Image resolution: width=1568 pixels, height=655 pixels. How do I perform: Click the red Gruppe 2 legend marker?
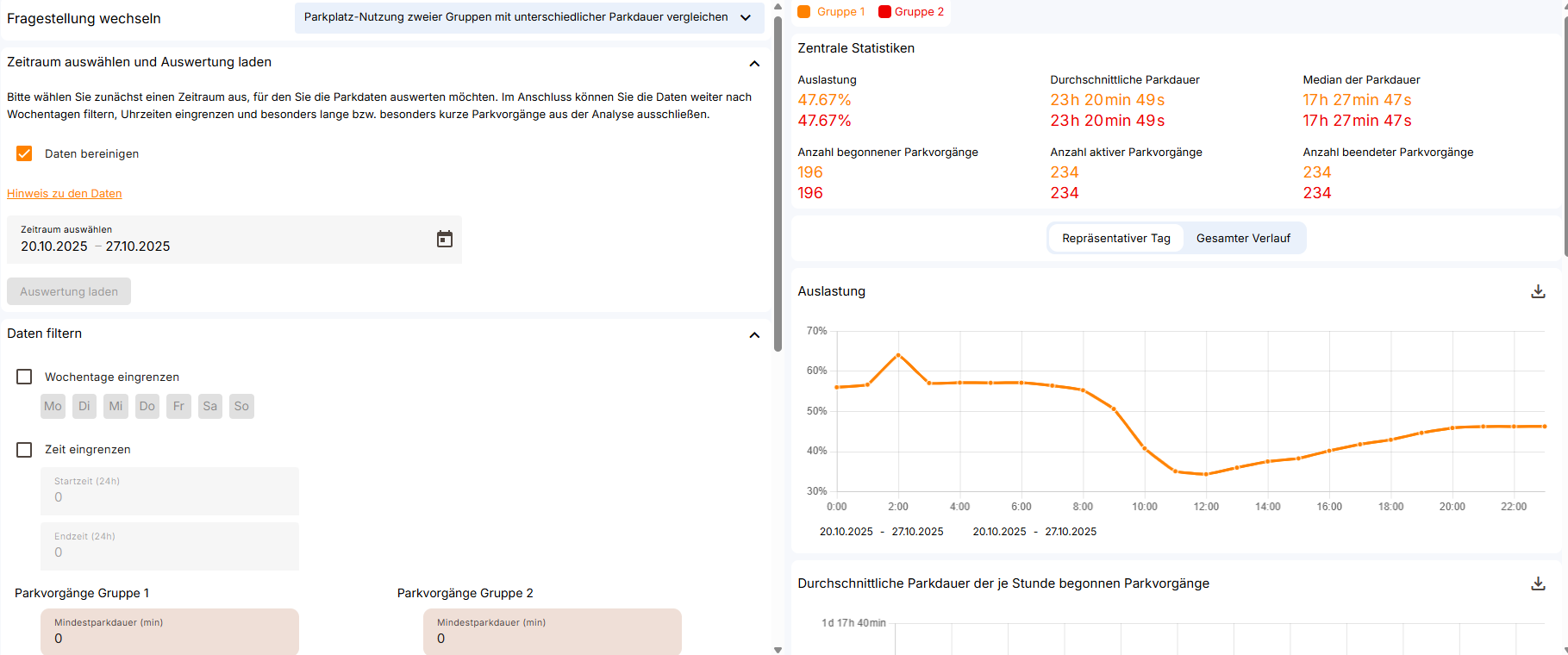click(x=884, y=12)
